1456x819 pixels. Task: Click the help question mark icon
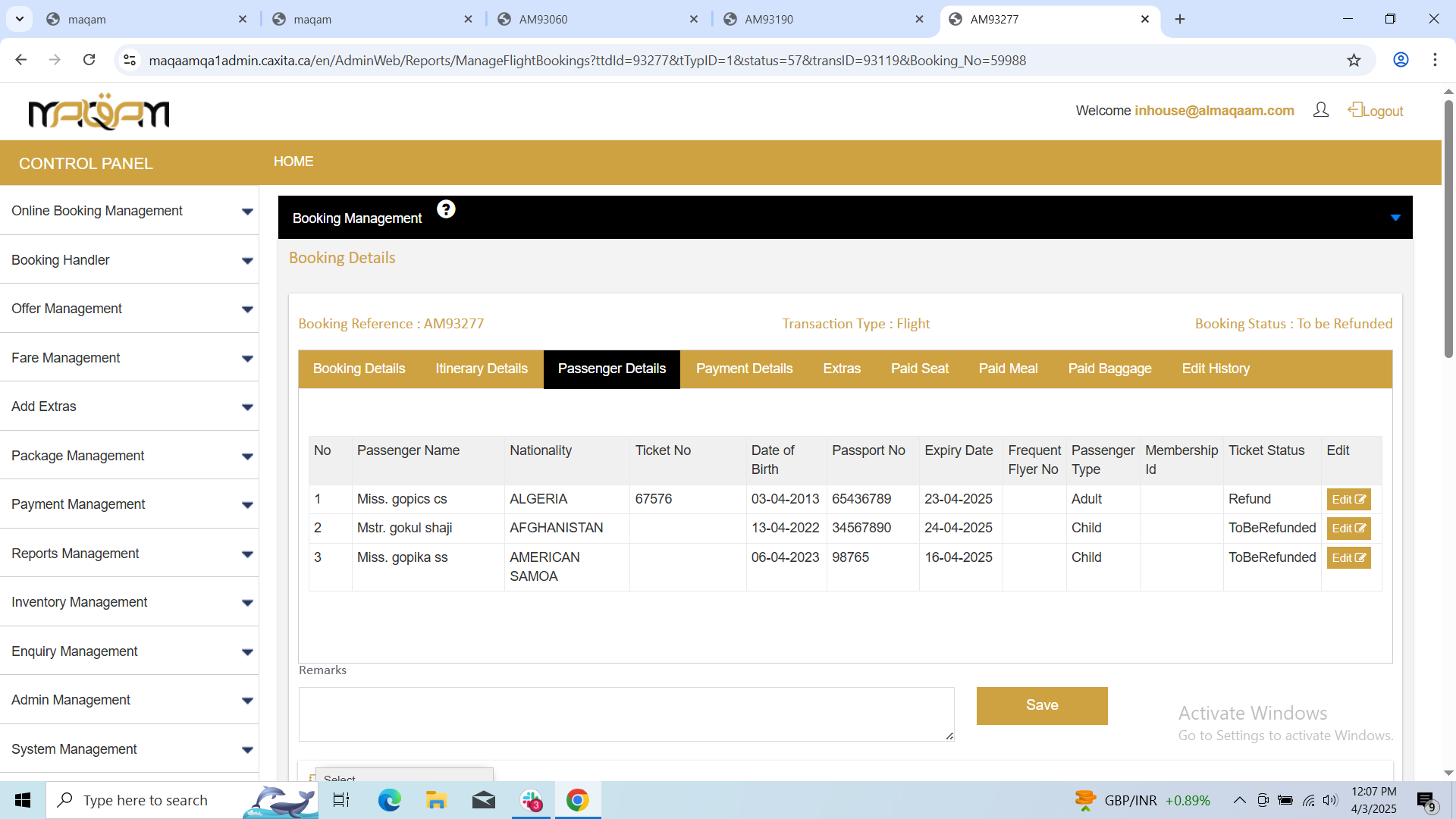coord(446,209)
